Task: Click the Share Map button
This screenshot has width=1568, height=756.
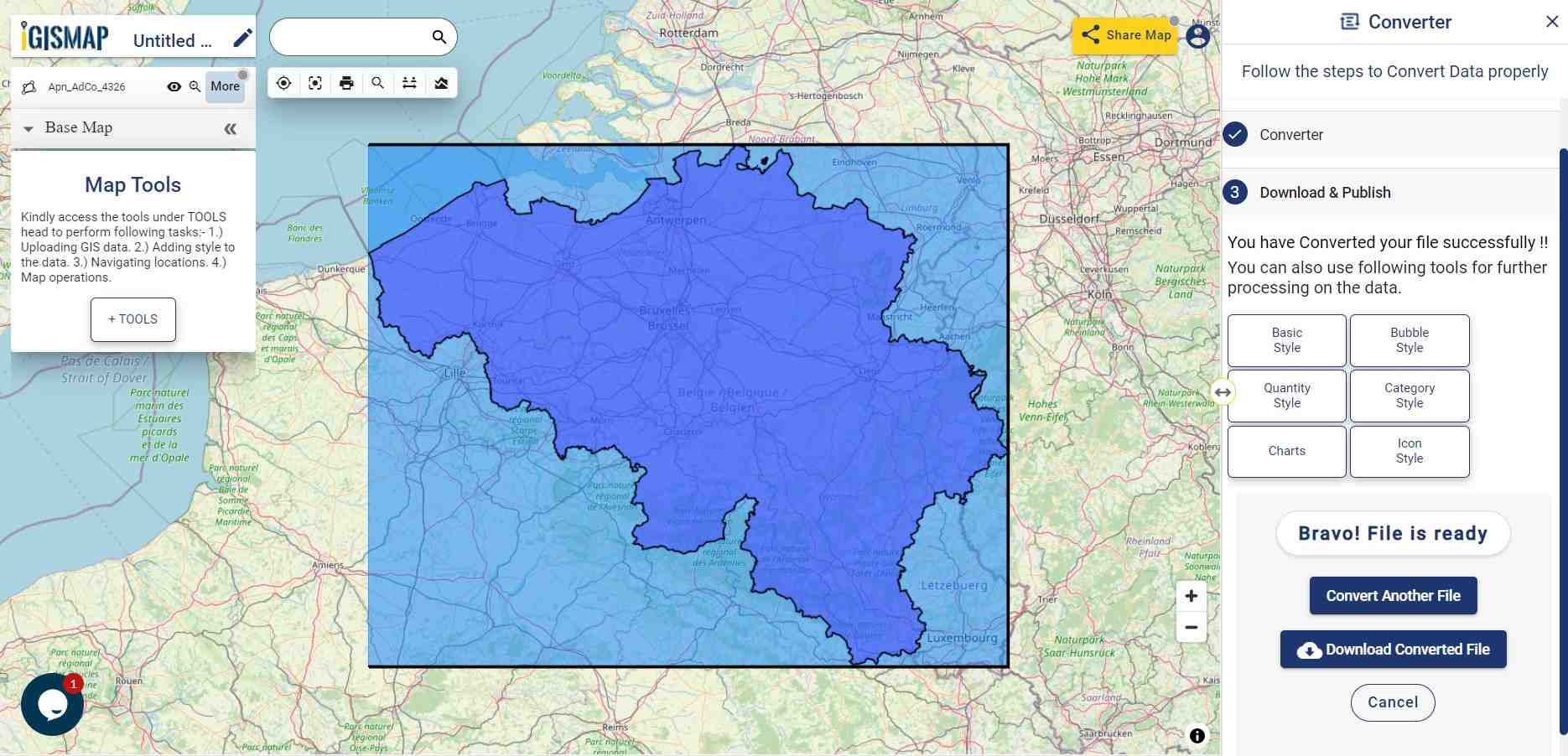Action: click(1125, 35)
